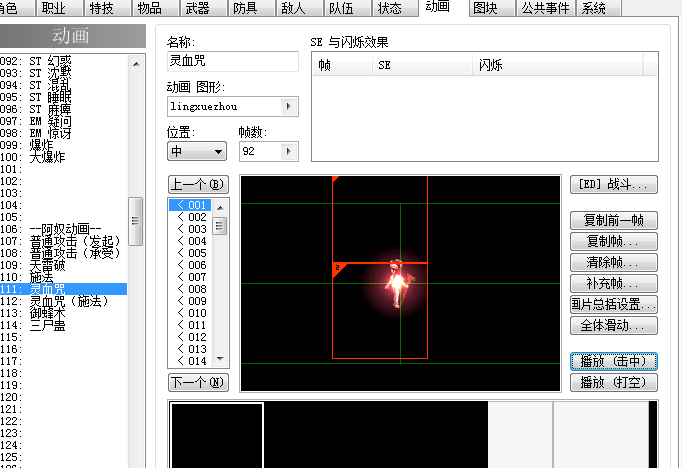The height and width of the screenshot is (468, 682).
Task: Switch to the 队伍 tab
Action: tap(347, 8)
